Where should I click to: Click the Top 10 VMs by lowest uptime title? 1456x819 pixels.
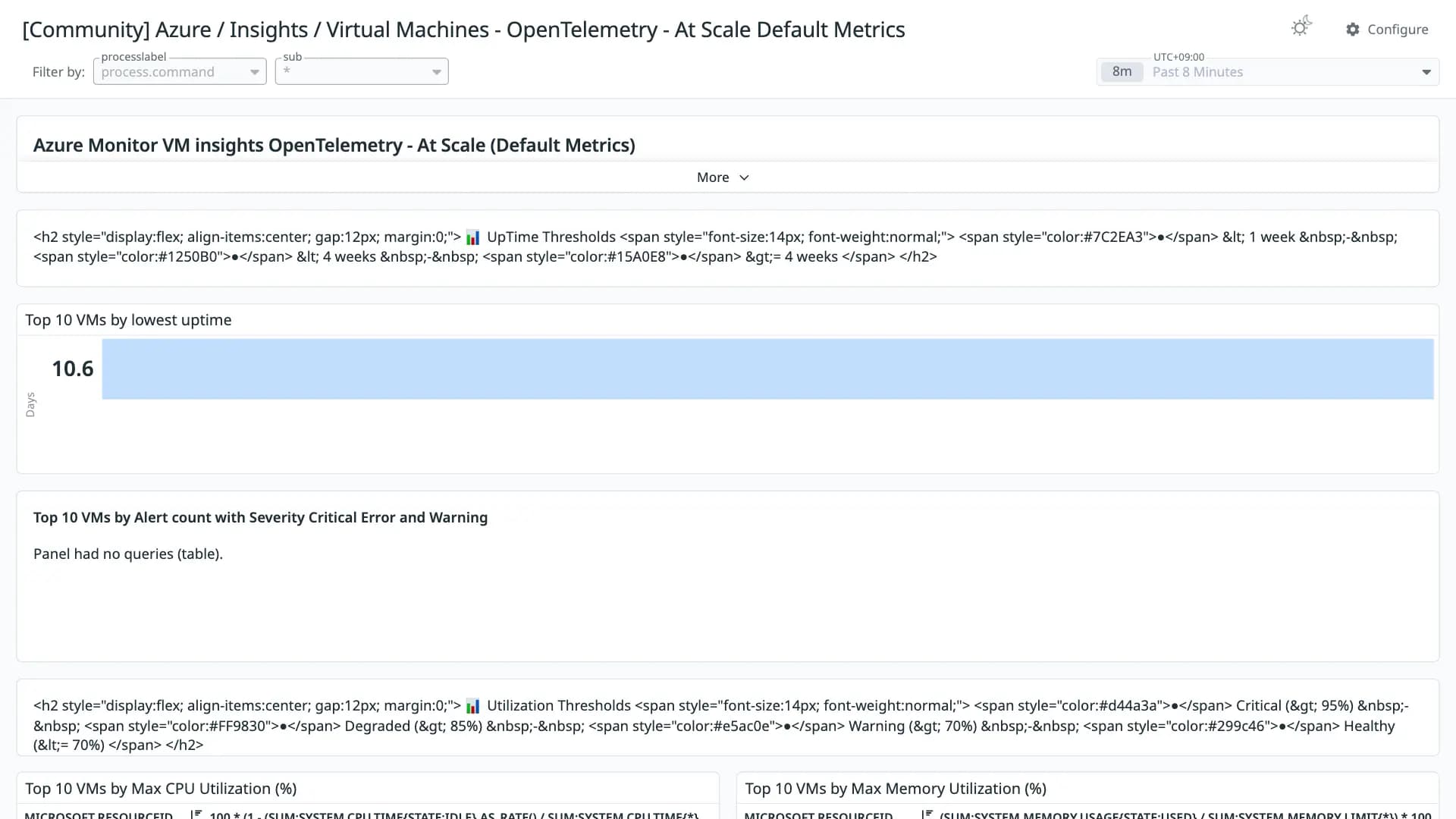click(128, 320)
